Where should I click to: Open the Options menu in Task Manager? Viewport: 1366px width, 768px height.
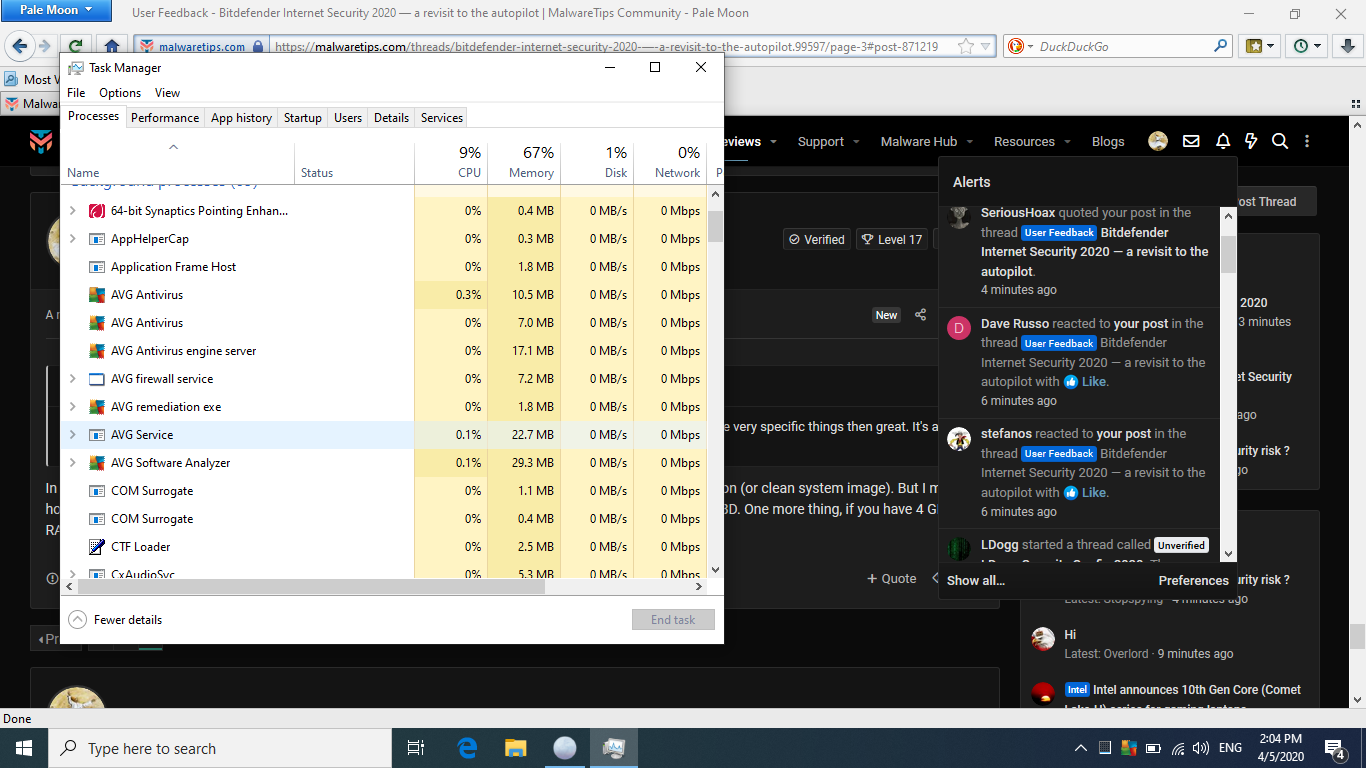(x=120, y=93)
